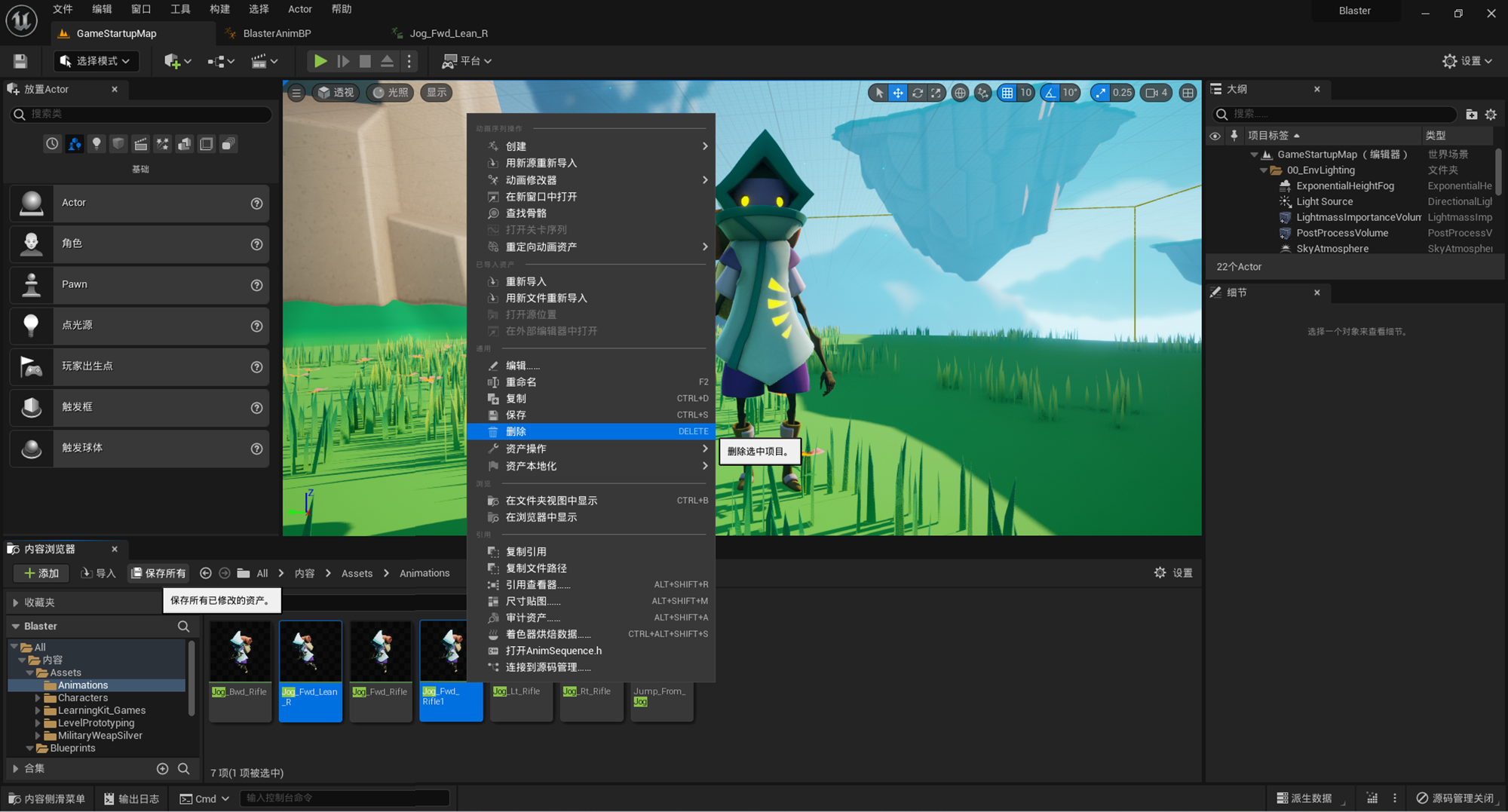This screenshot has height=812, width=1508.
Task: Open the Create submenu in context menu
Action: coord(591,146)
